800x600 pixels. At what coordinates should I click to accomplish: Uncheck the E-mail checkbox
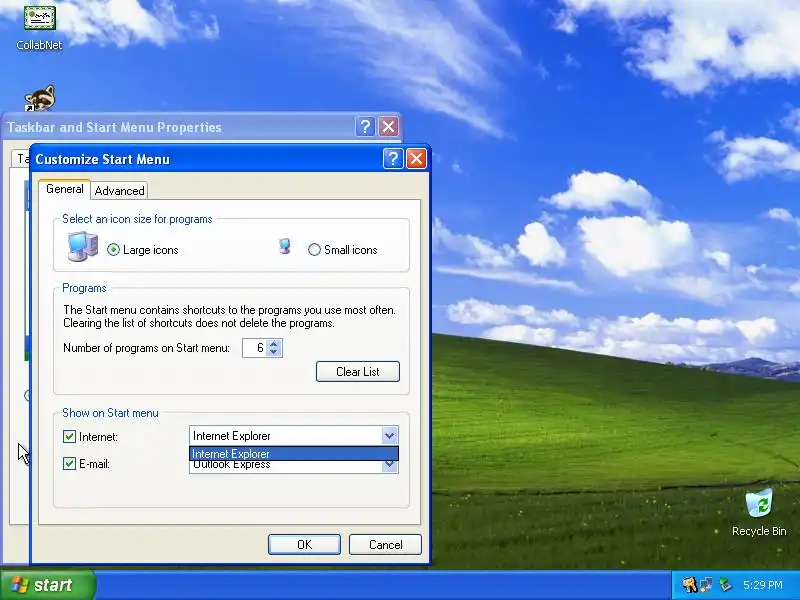click(x=69, y=463)
